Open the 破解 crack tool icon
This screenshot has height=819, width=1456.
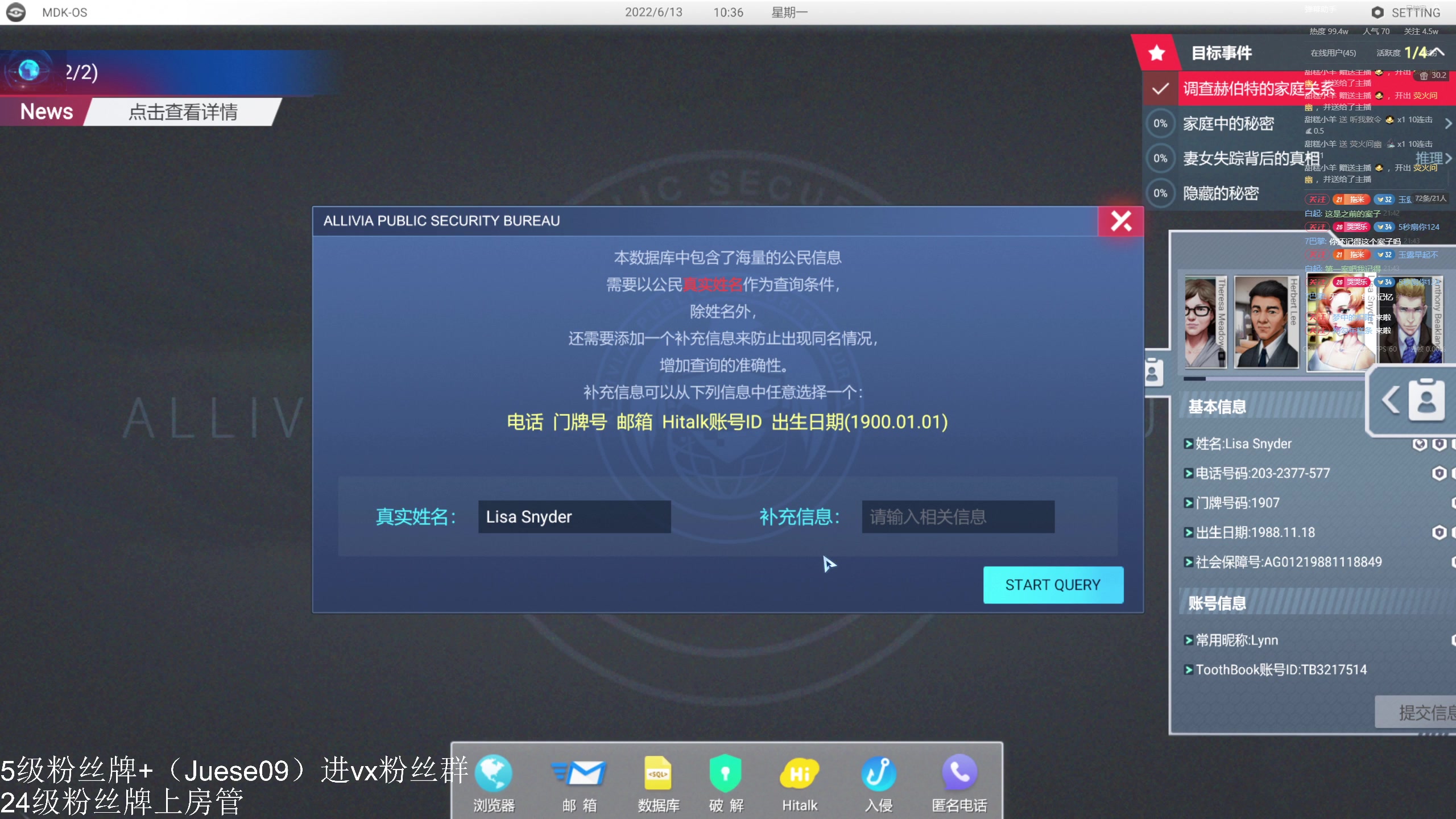726,782
